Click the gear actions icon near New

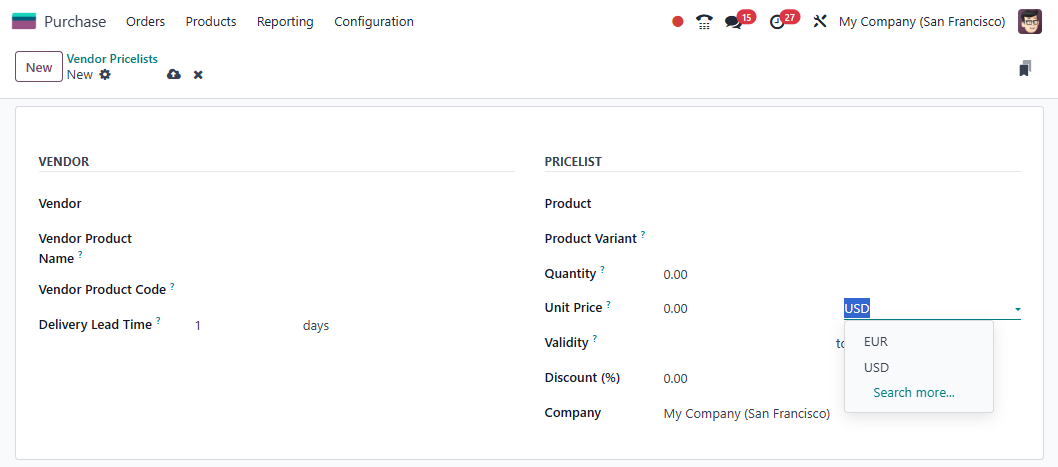click(105, 75)
